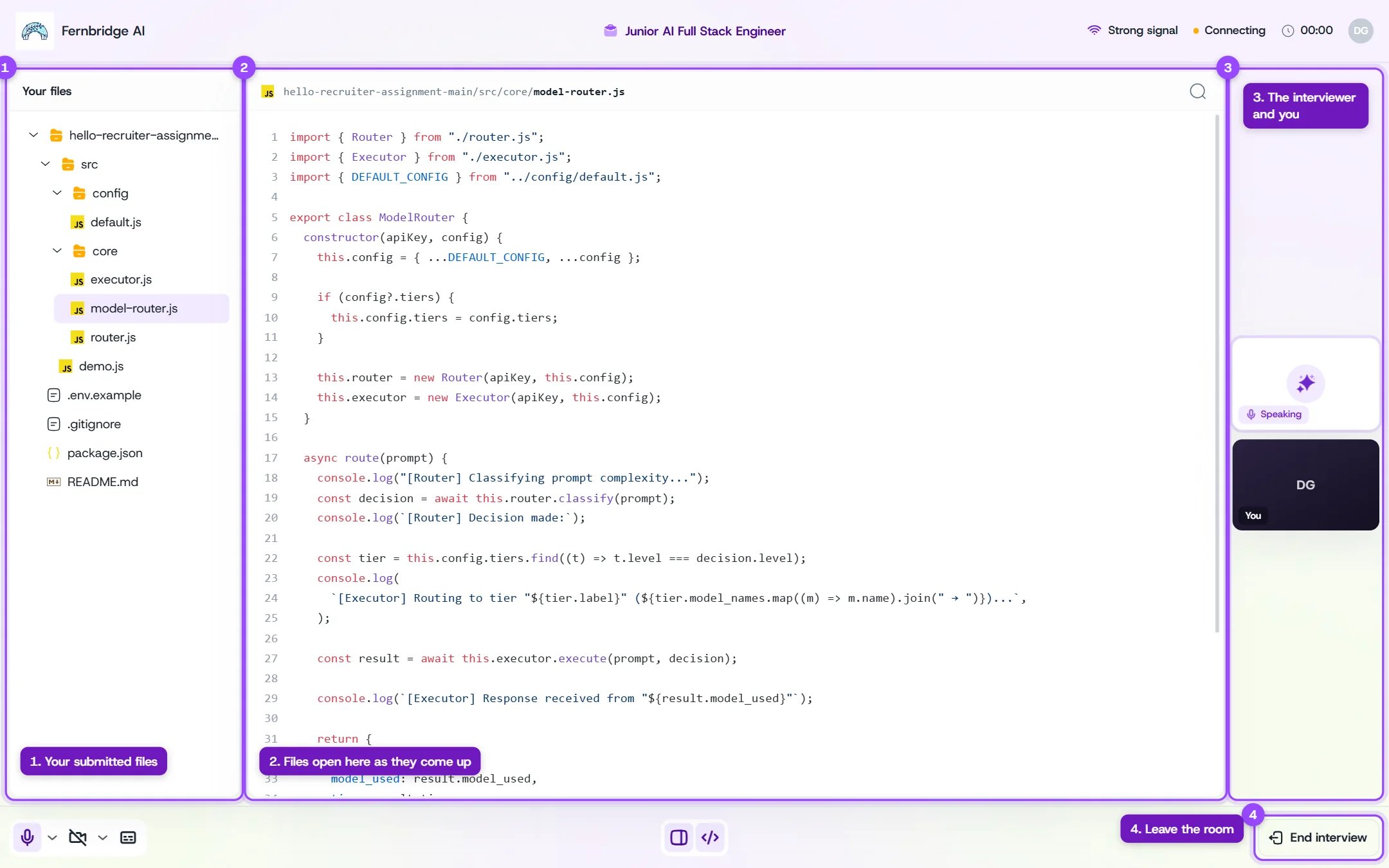Screen dimensions: 1389x868
Task: Open .env.example file
Action: 104,395
